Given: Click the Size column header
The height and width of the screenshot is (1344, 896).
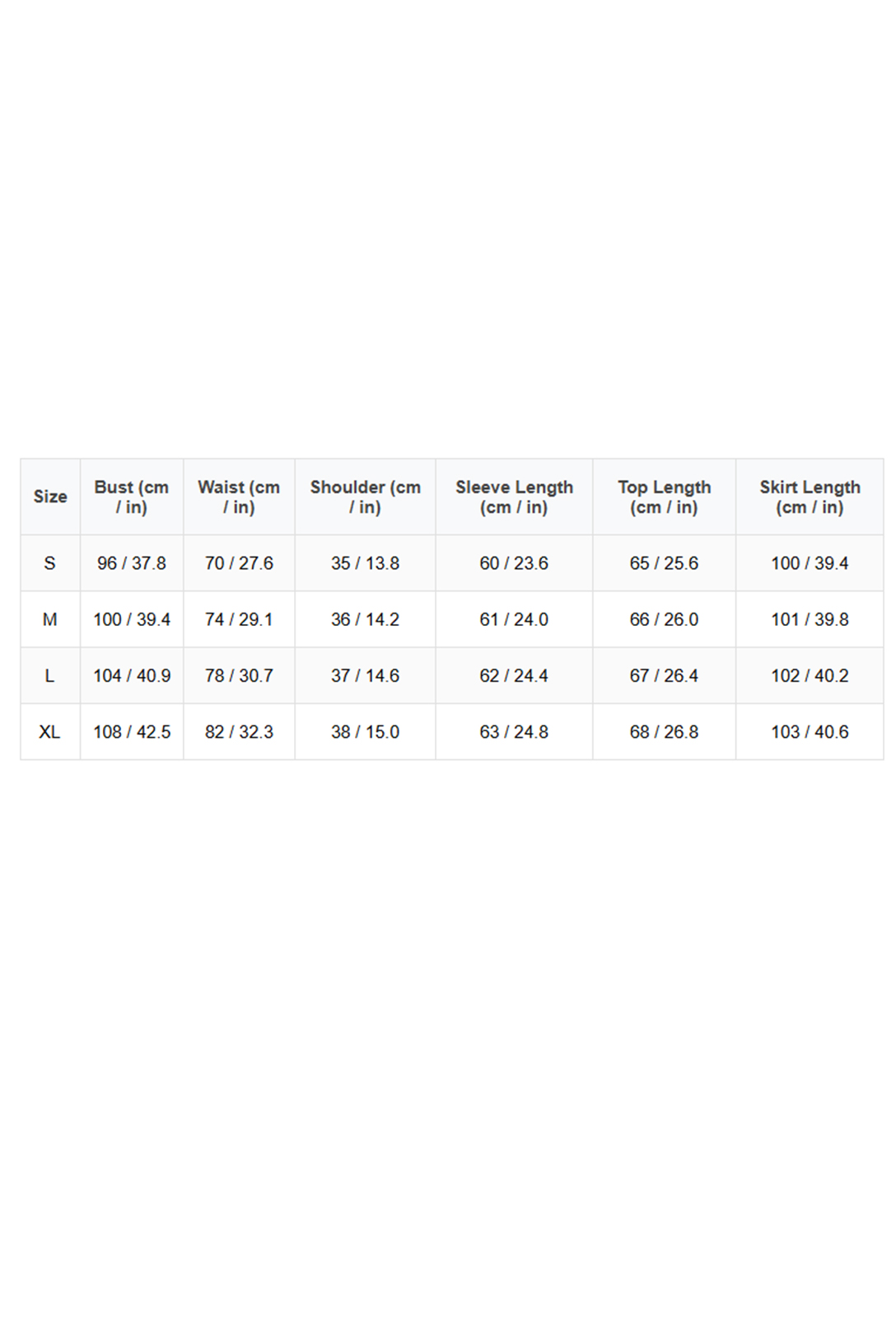Looking at the screenshot, I should pos(50,497).
